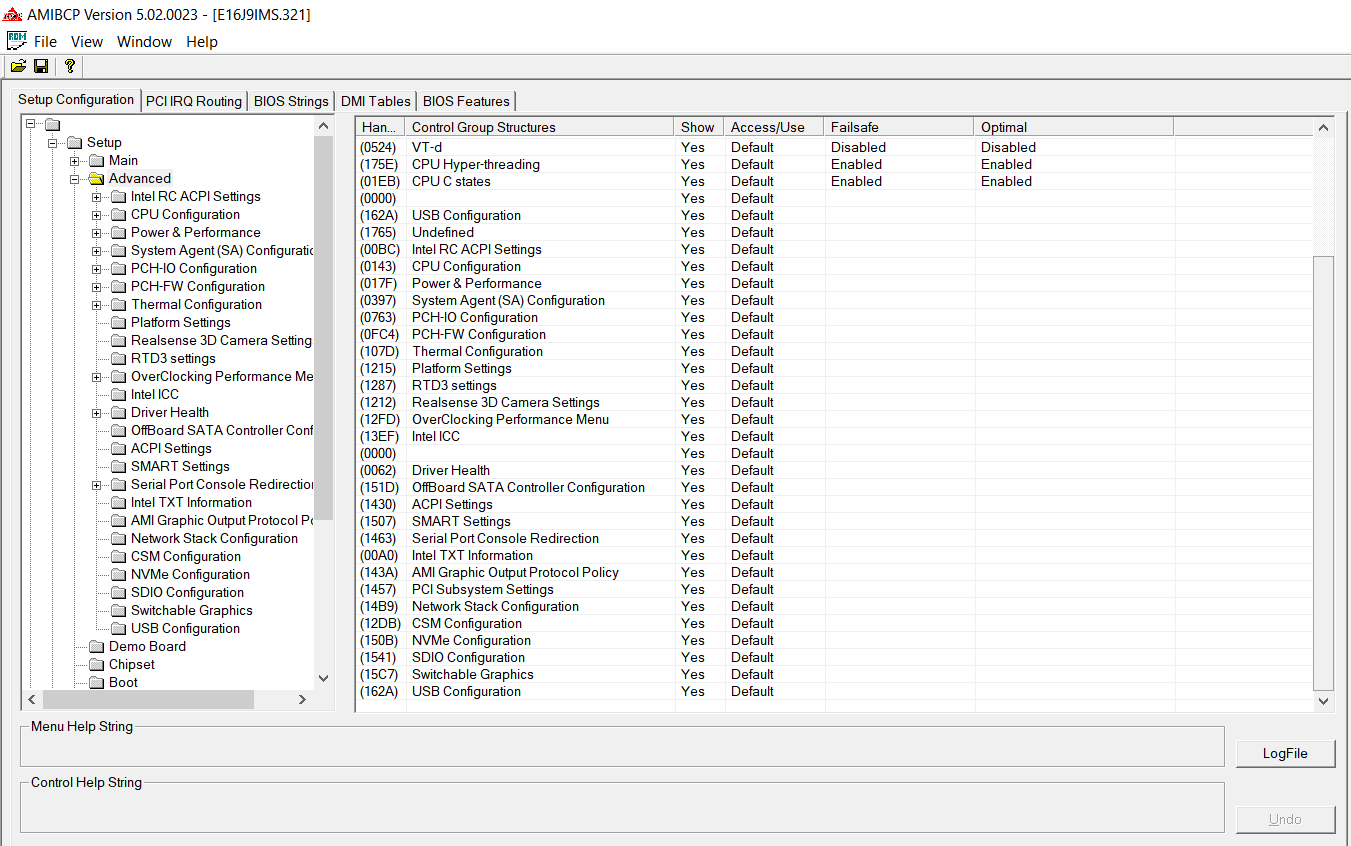Image resolution: width=1351 pixels, height=846 pixels.
Task: Switch to DMI Tables tab
Action: pos(376,101)
